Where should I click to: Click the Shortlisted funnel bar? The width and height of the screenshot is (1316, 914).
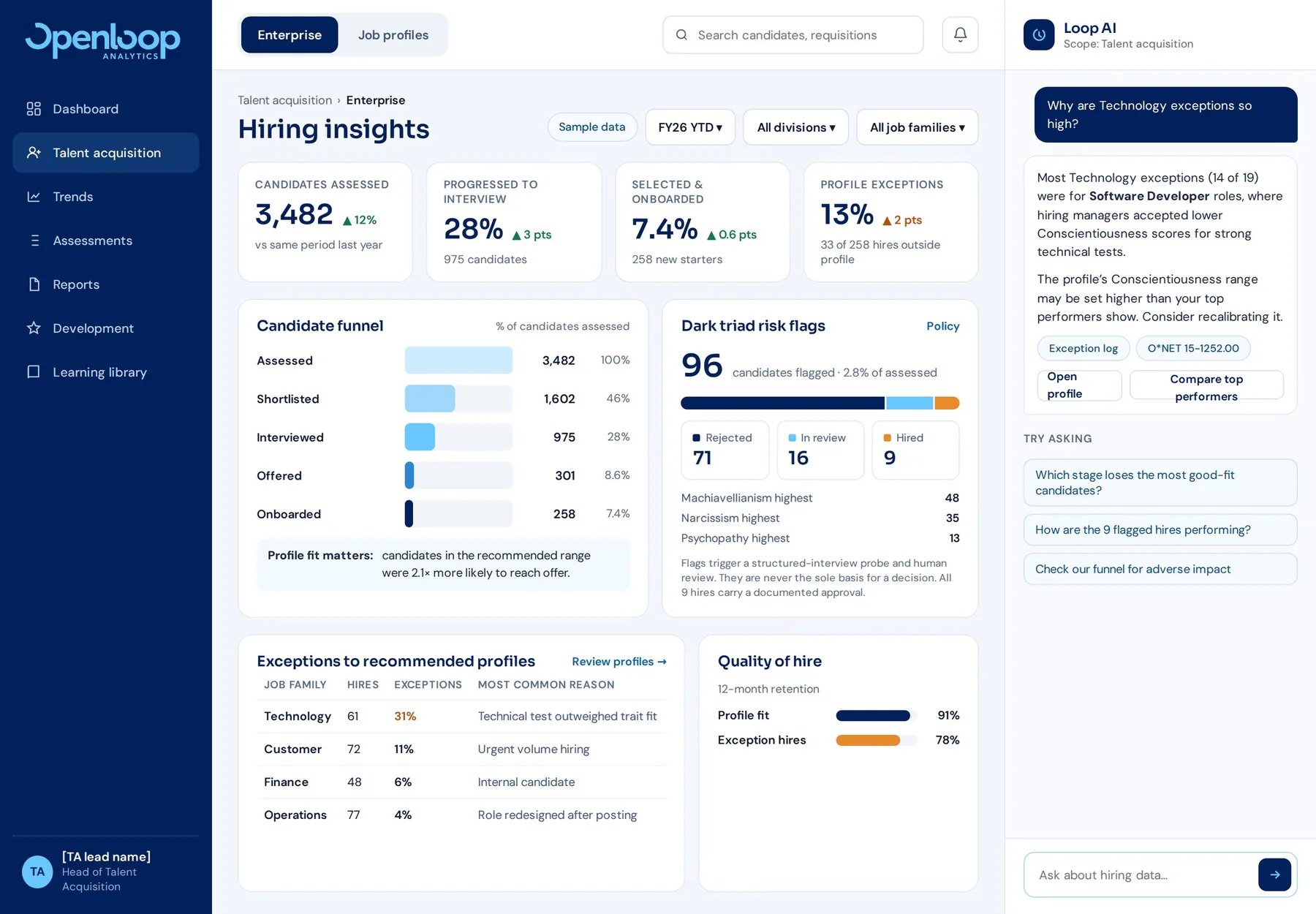click(x=430, y=399)
